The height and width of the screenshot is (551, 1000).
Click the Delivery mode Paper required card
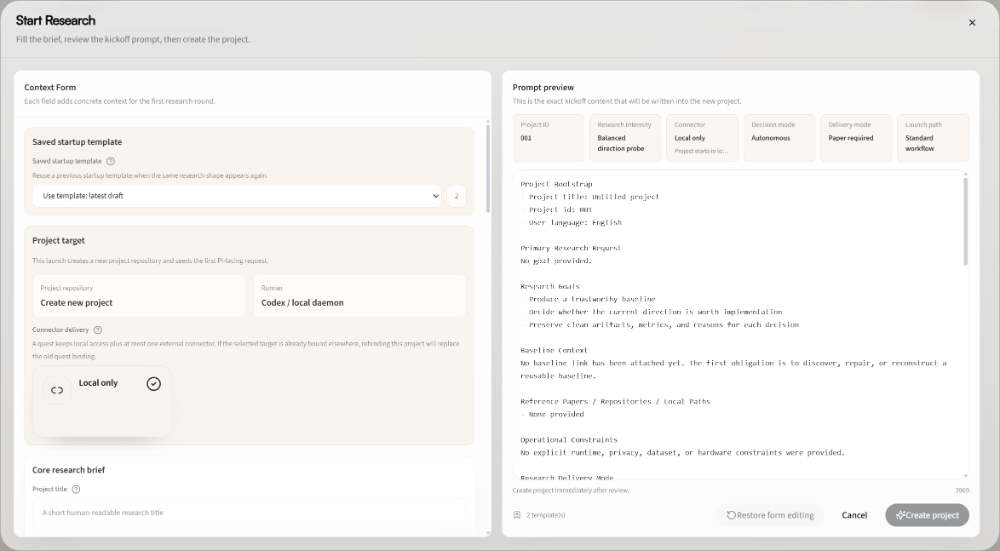click(856, 137)
